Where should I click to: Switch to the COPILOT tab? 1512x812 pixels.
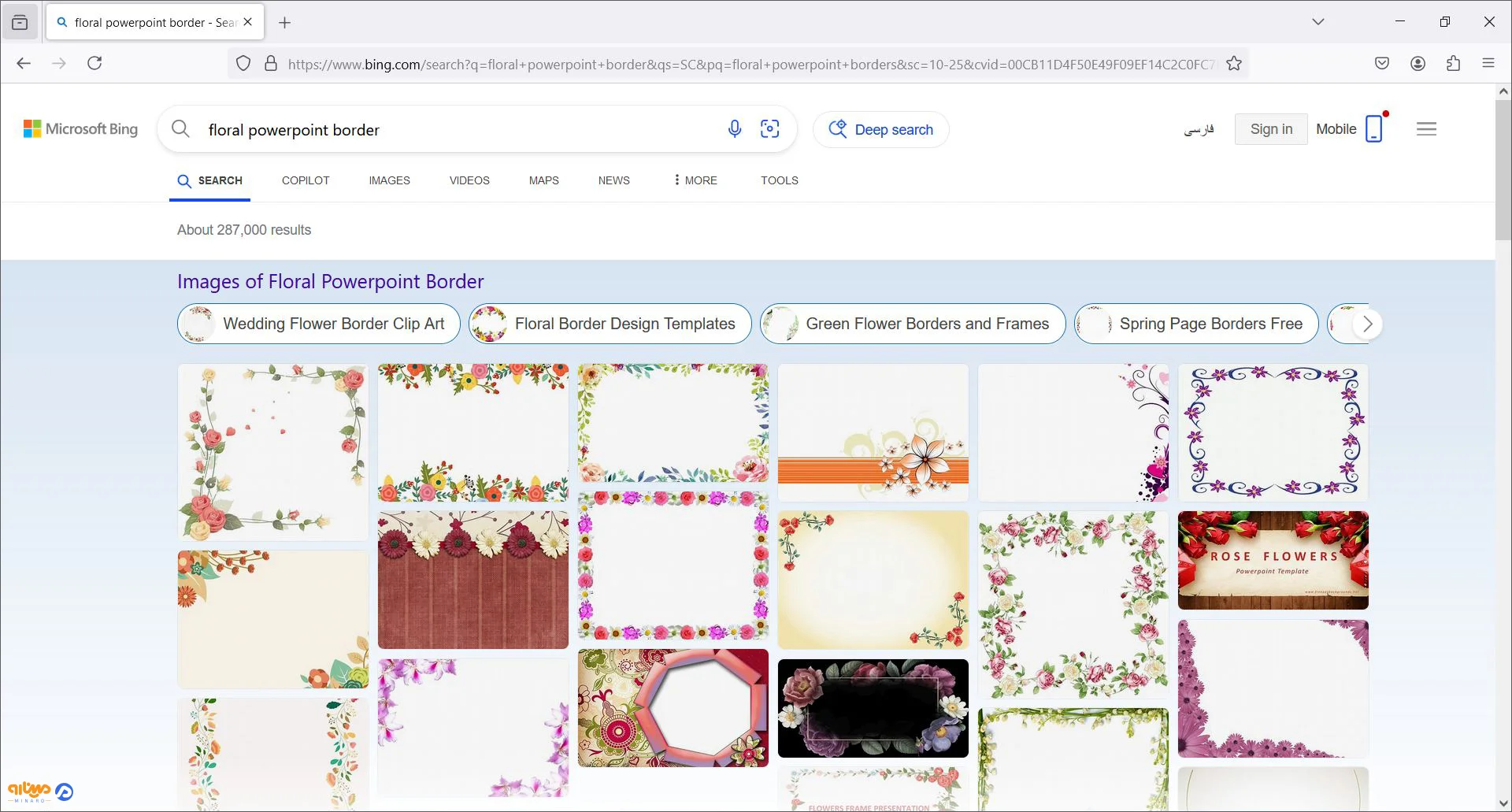[x=306, y=180]
